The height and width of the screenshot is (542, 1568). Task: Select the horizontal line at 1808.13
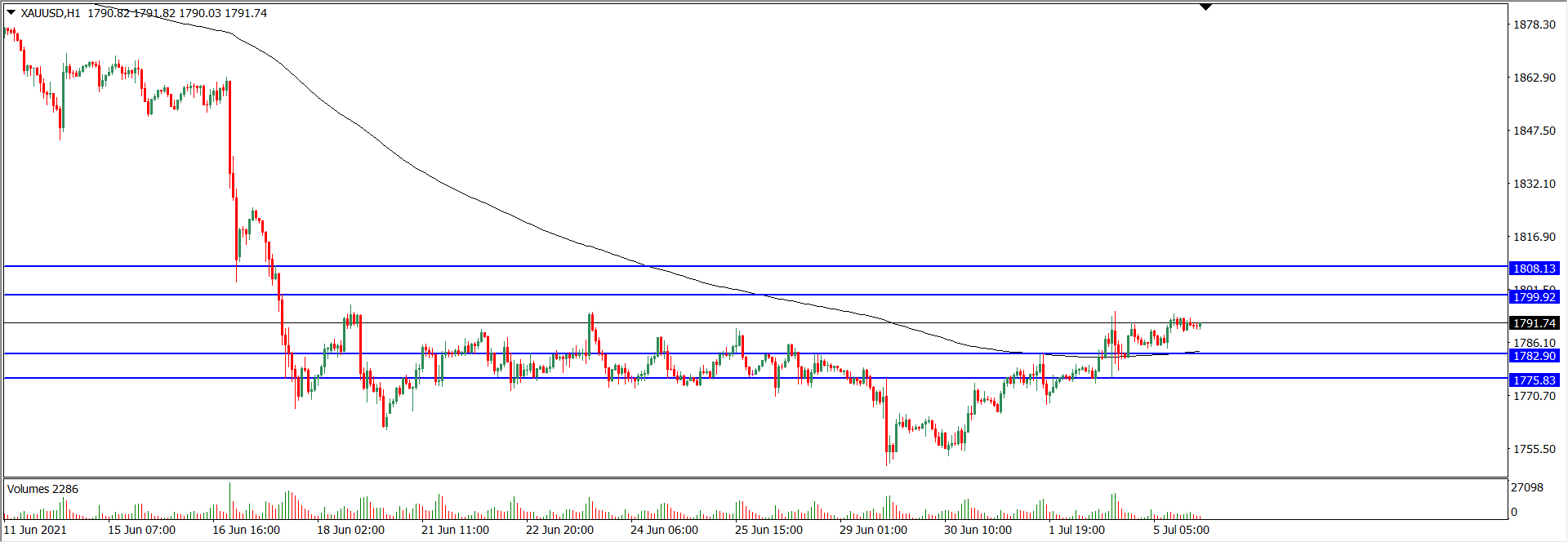tap(755, 266)
